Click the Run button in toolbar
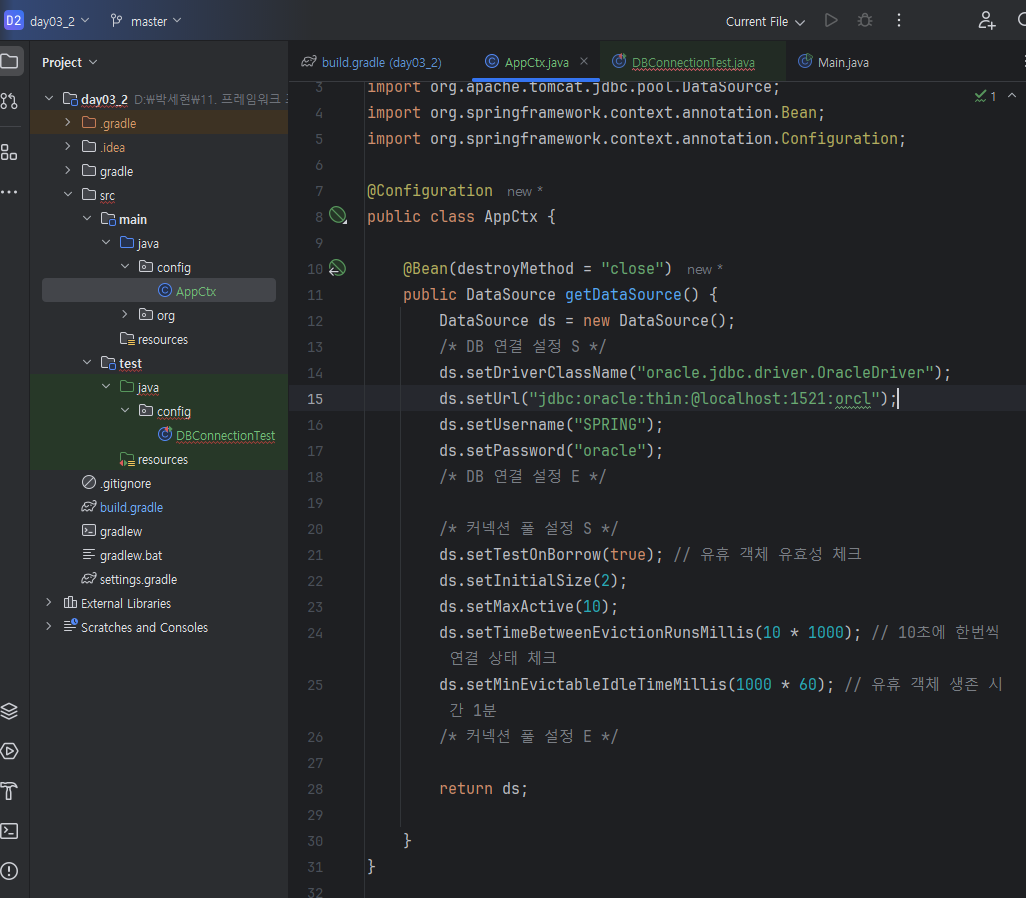 click(x=831, y=21)
